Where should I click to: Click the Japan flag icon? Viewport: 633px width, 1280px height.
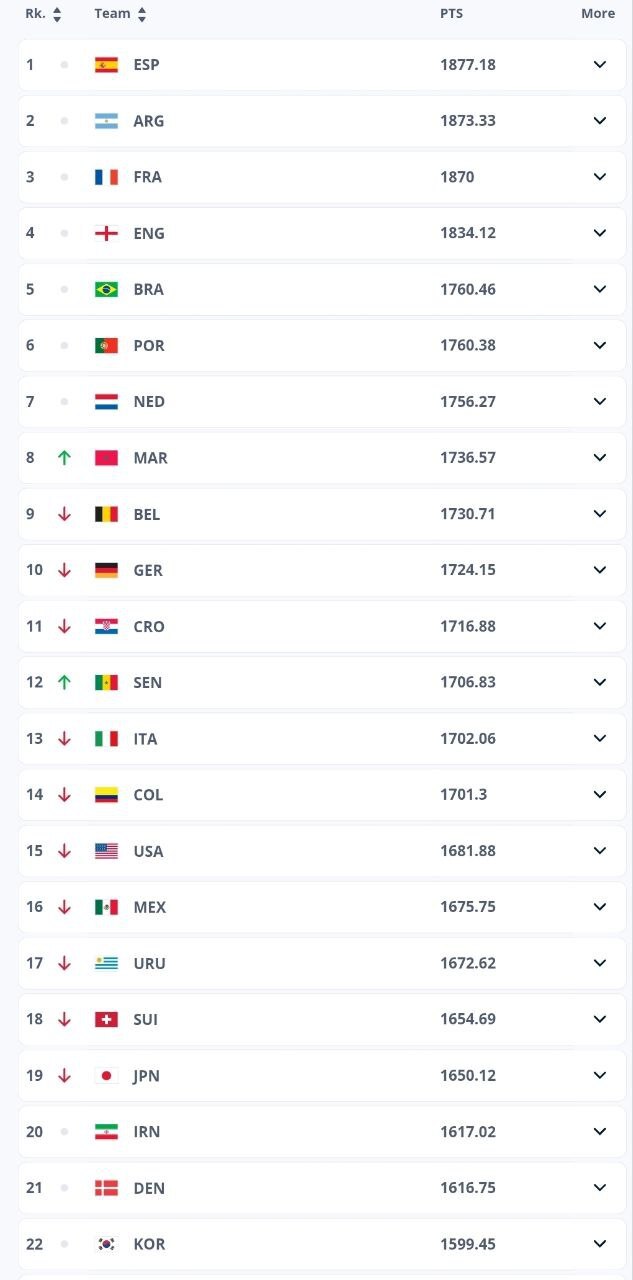[x=106, y=1076]
